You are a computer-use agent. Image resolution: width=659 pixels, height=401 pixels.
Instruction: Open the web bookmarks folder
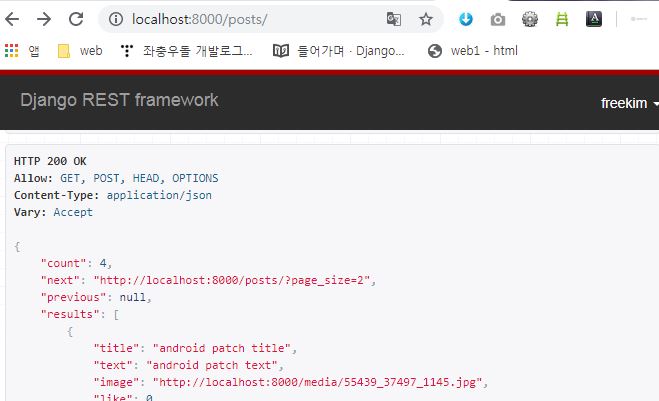pyautogui.click(x=80, y=51)
